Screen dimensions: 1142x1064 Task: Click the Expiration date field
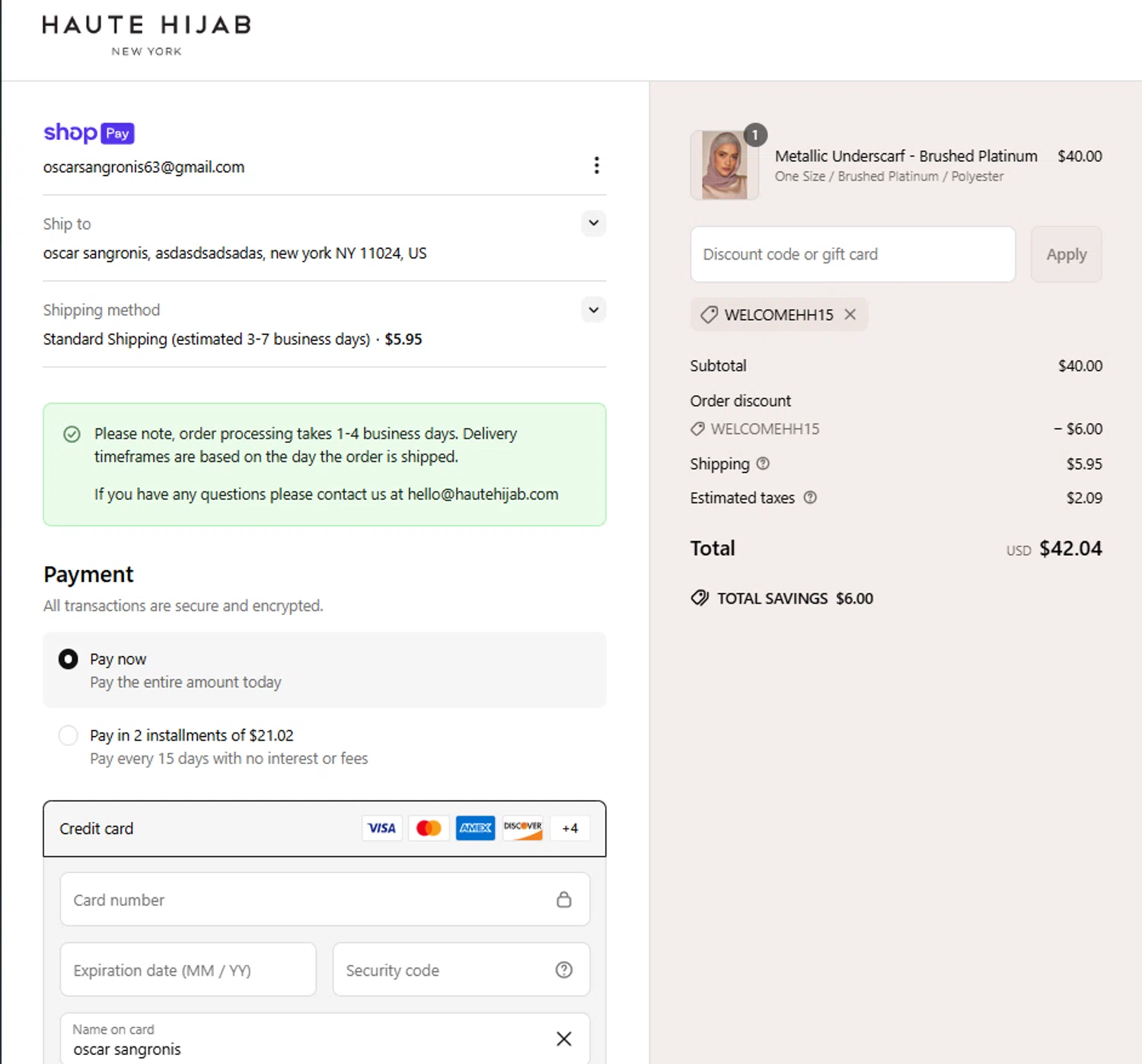click(188, 970)
